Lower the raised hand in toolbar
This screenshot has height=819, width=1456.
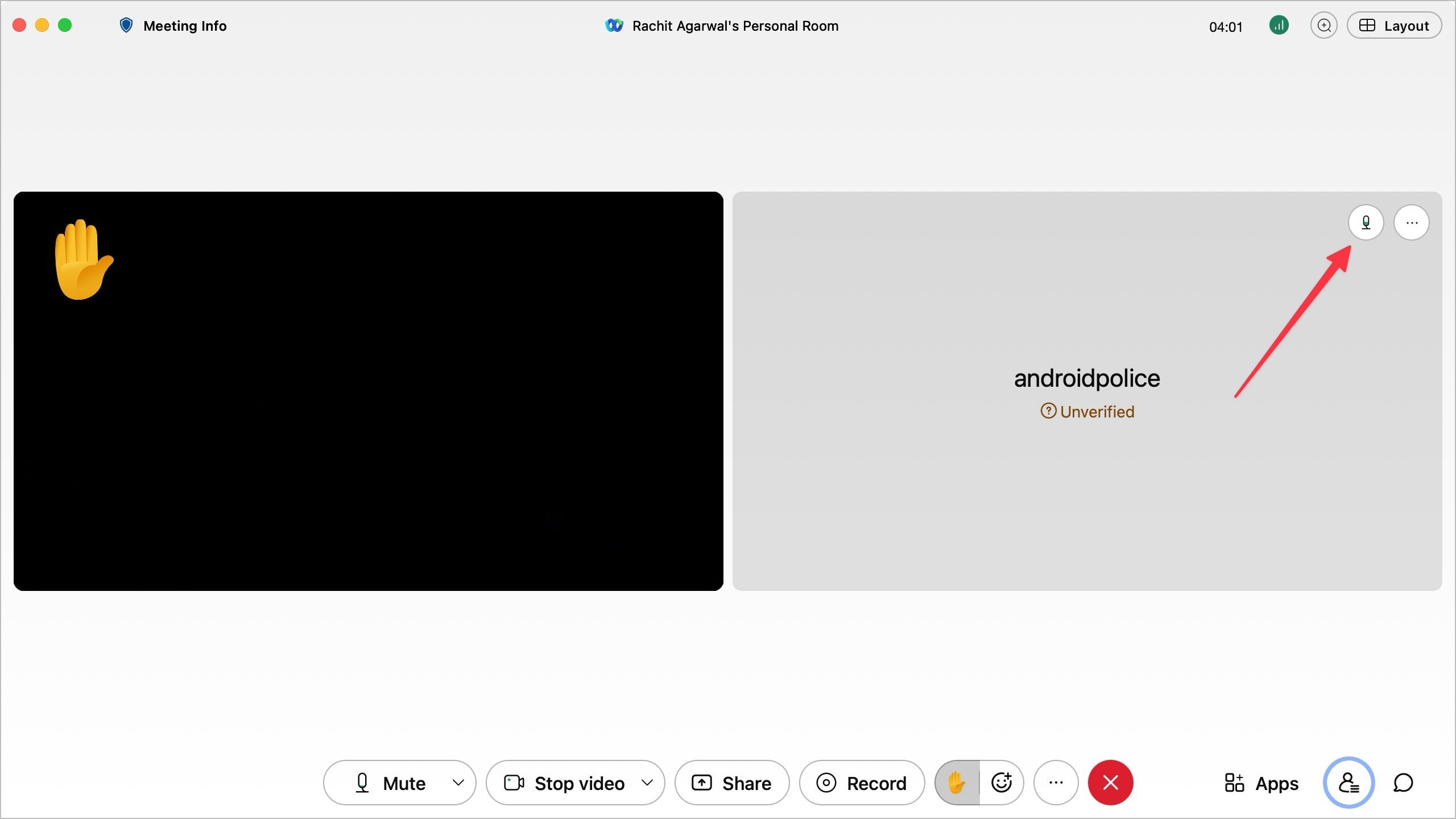coord(957,783)
